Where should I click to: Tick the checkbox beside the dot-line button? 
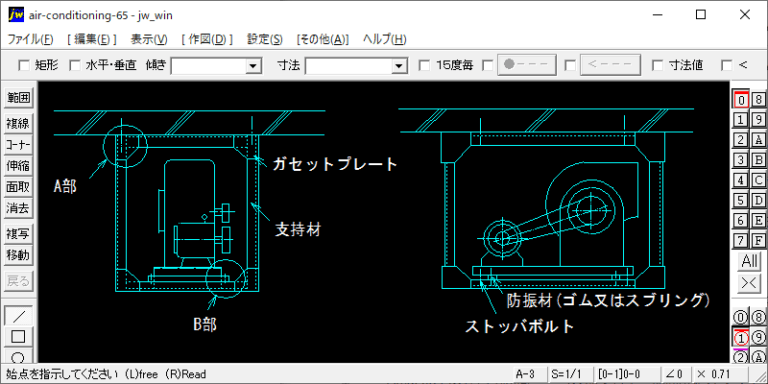click(488, 65)
